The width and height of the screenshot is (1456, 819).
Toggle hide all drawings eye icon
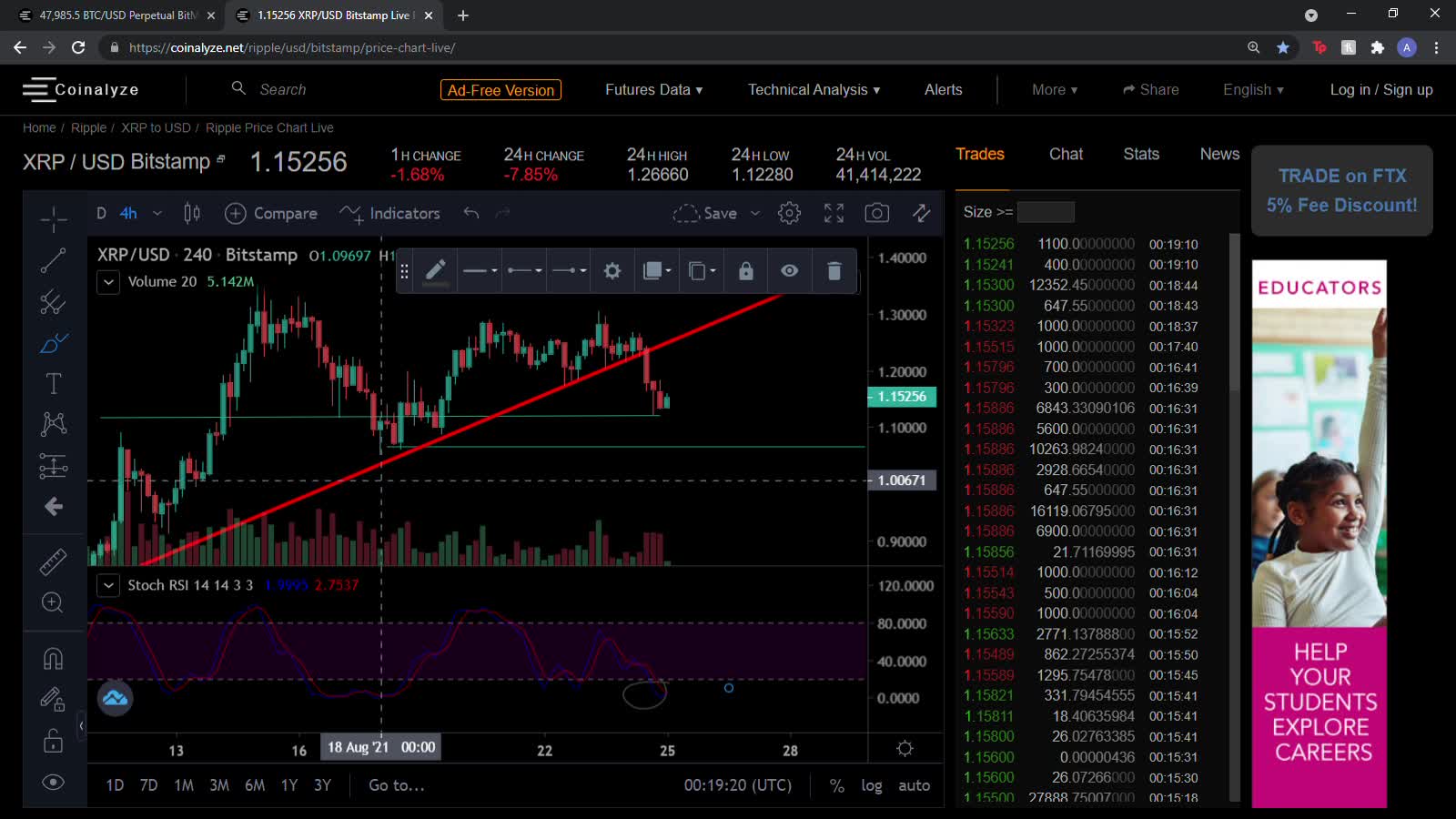(54, 783)
